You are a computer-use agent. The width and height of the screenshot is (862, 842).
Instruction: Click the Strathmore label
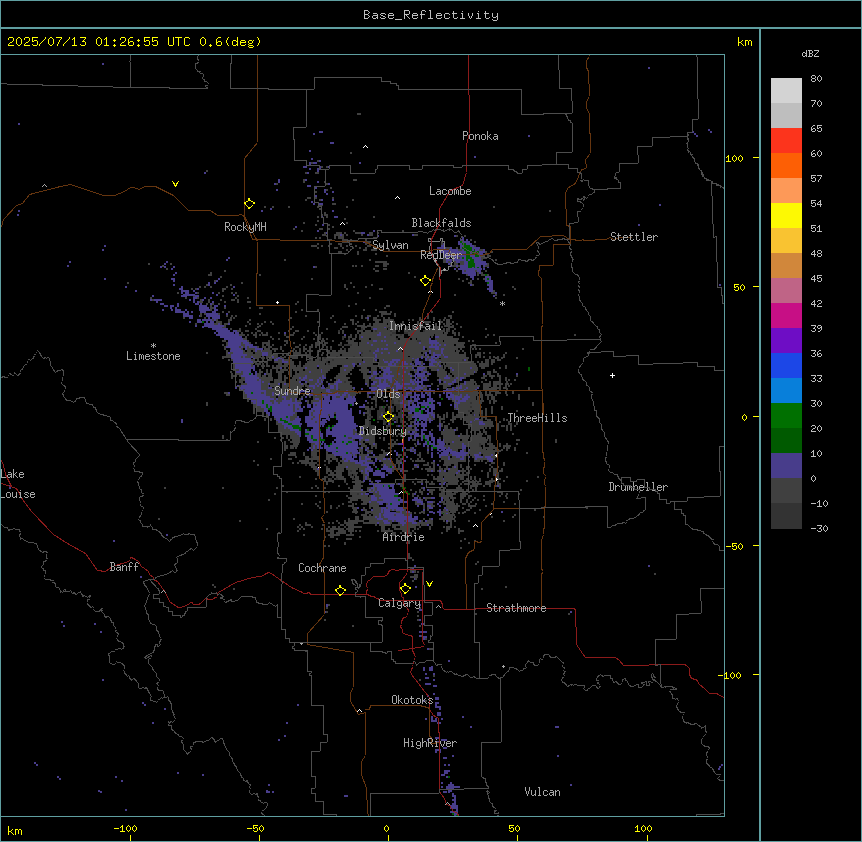point(516,608)
